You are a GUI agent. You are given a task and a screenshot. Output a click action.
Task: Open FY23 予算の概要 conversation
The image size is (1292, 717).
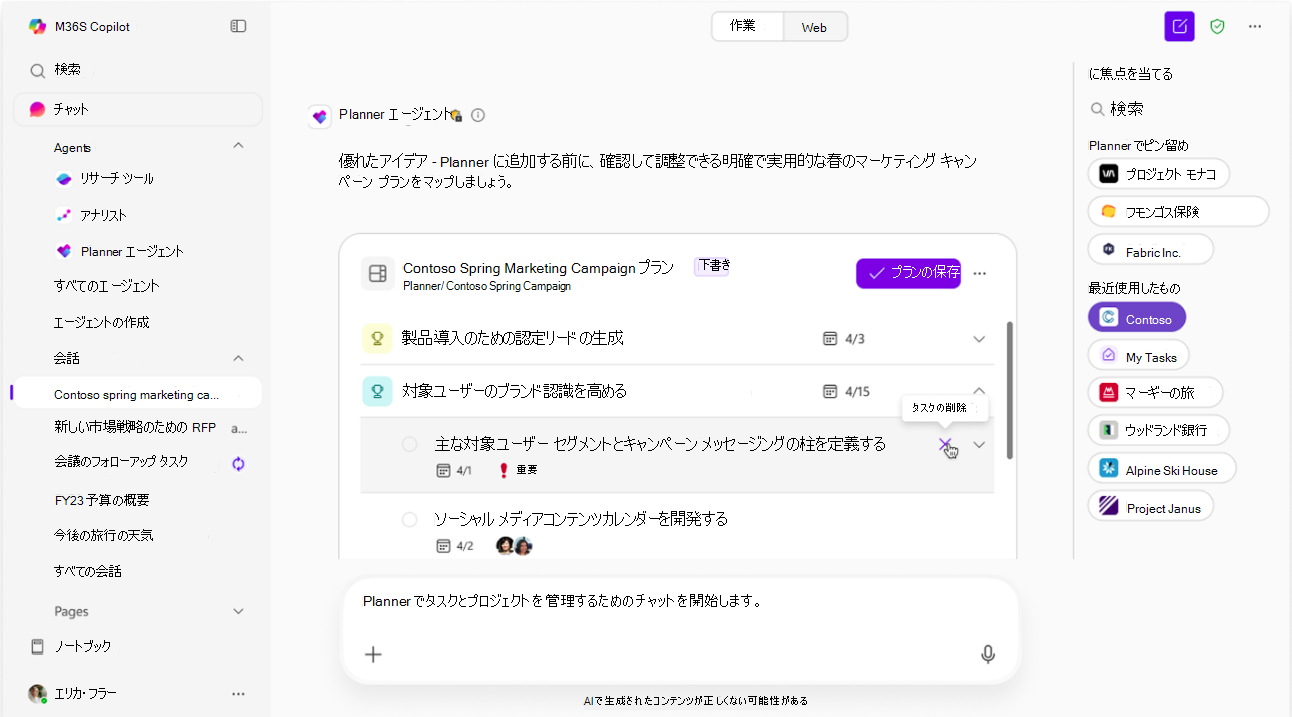pyautogui.click(x=102, y=500)
